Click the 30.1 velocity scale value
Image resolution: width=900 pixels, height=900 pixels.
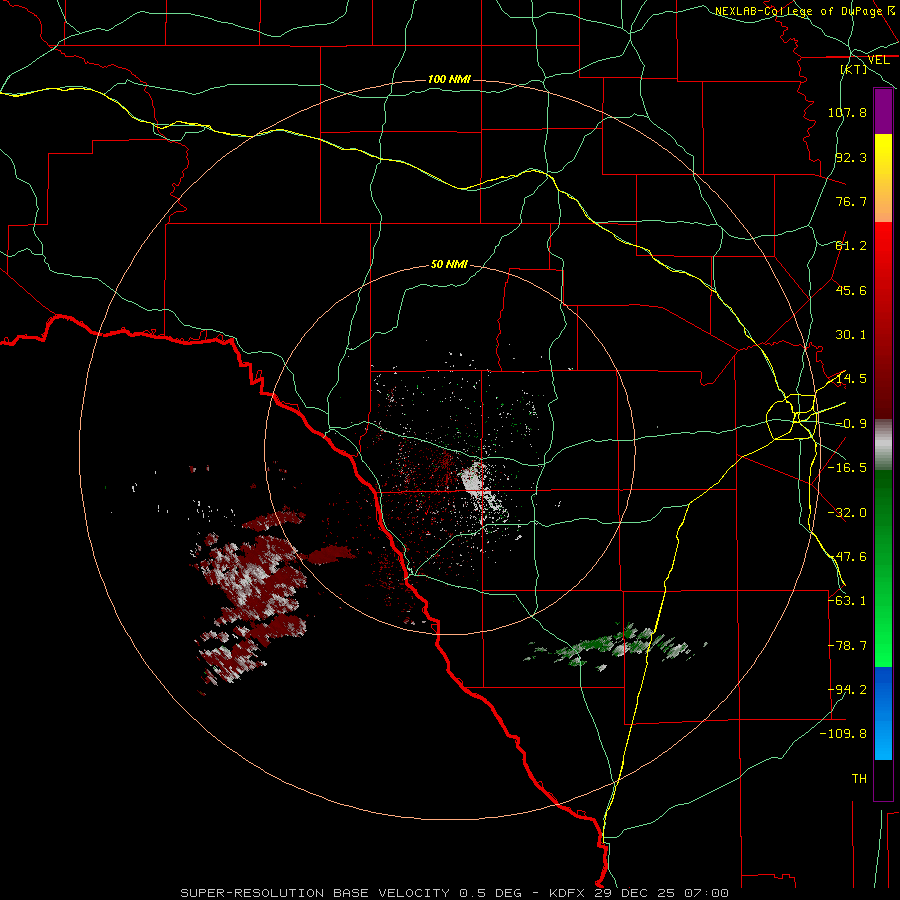851,335
